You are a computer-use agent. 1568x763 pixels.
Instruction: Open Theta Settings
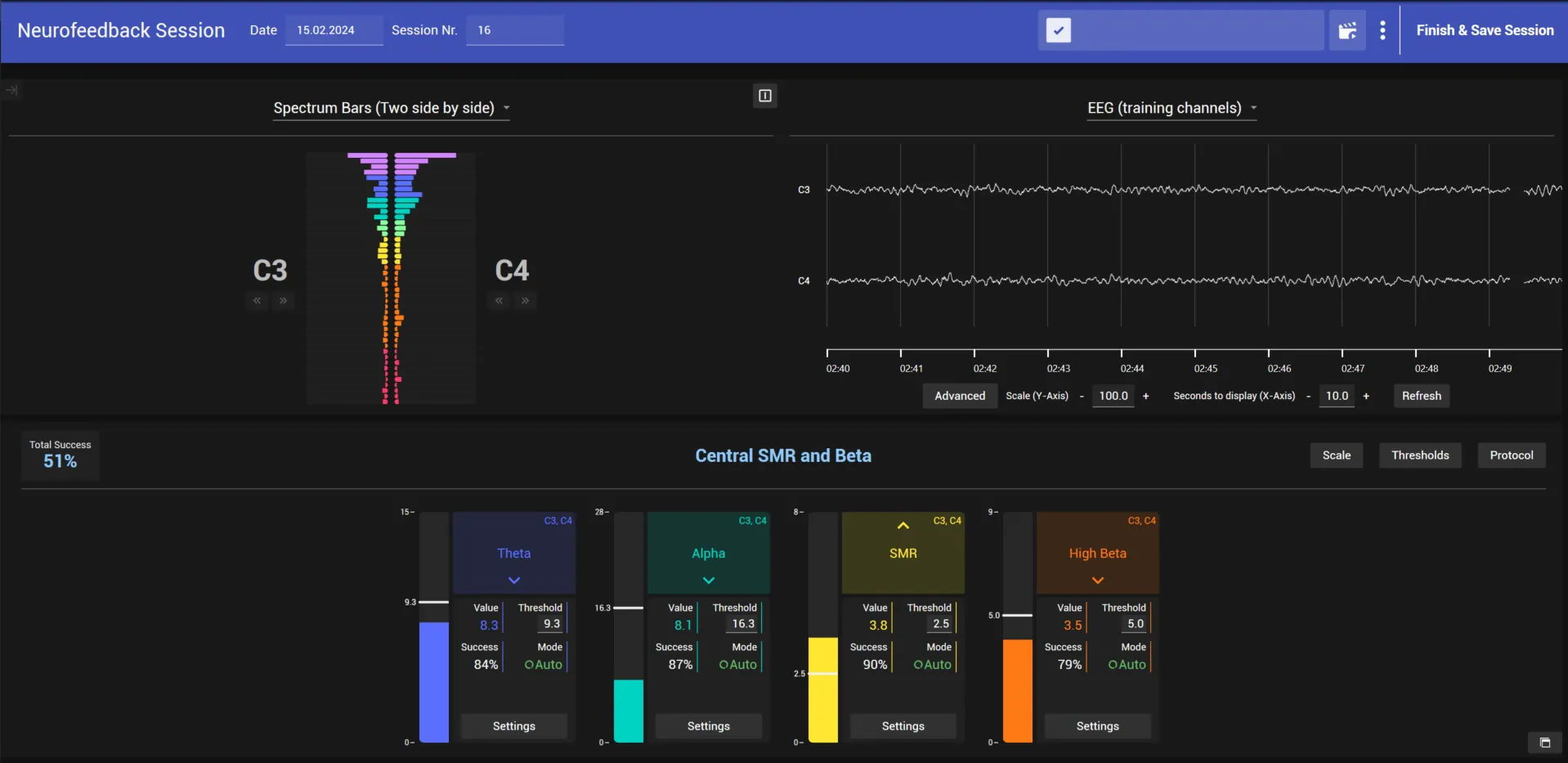(514, 726)
